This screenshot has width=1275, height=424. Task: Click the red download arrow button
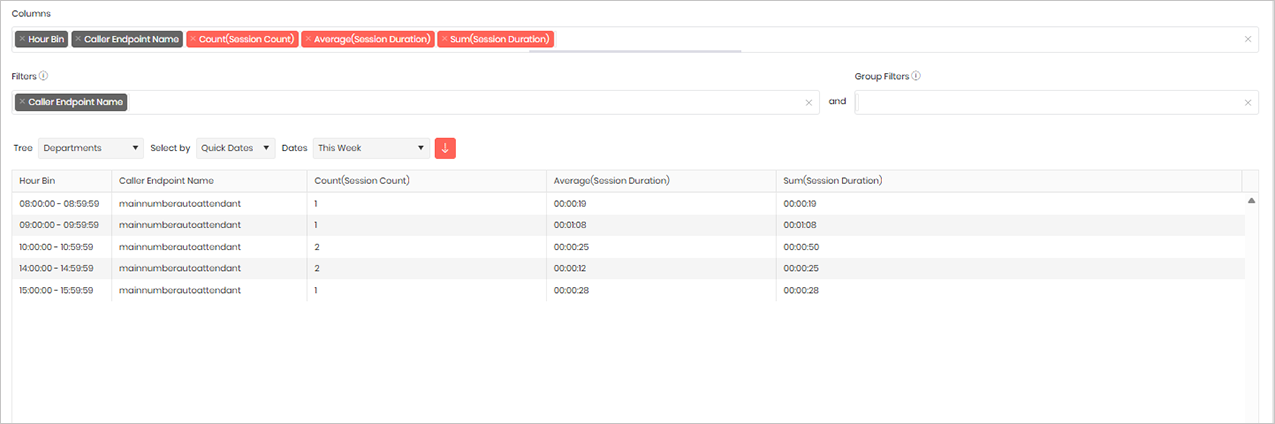(445, 148)
